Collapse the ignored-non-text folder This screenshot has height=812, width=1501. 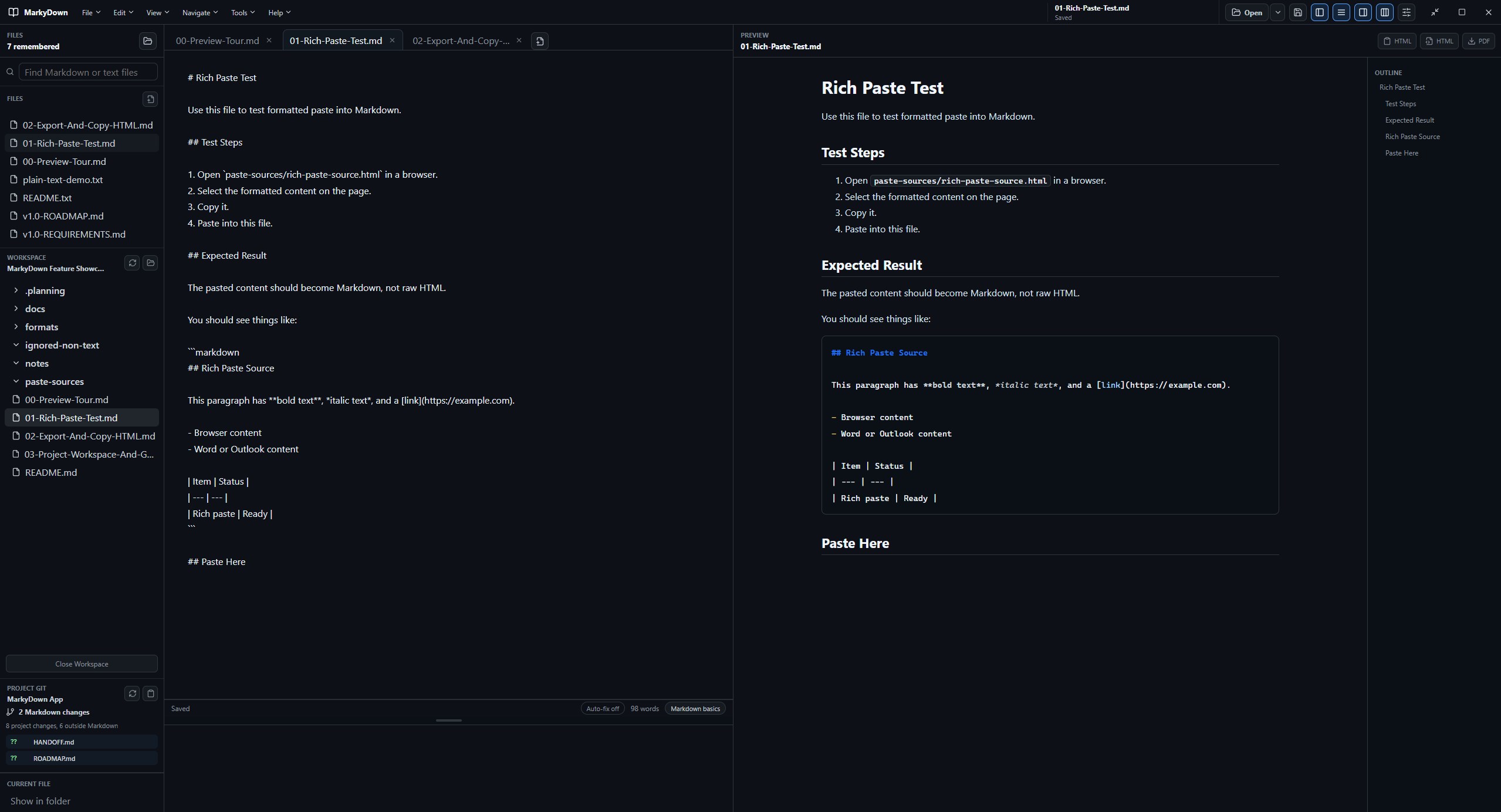point(16,345)
